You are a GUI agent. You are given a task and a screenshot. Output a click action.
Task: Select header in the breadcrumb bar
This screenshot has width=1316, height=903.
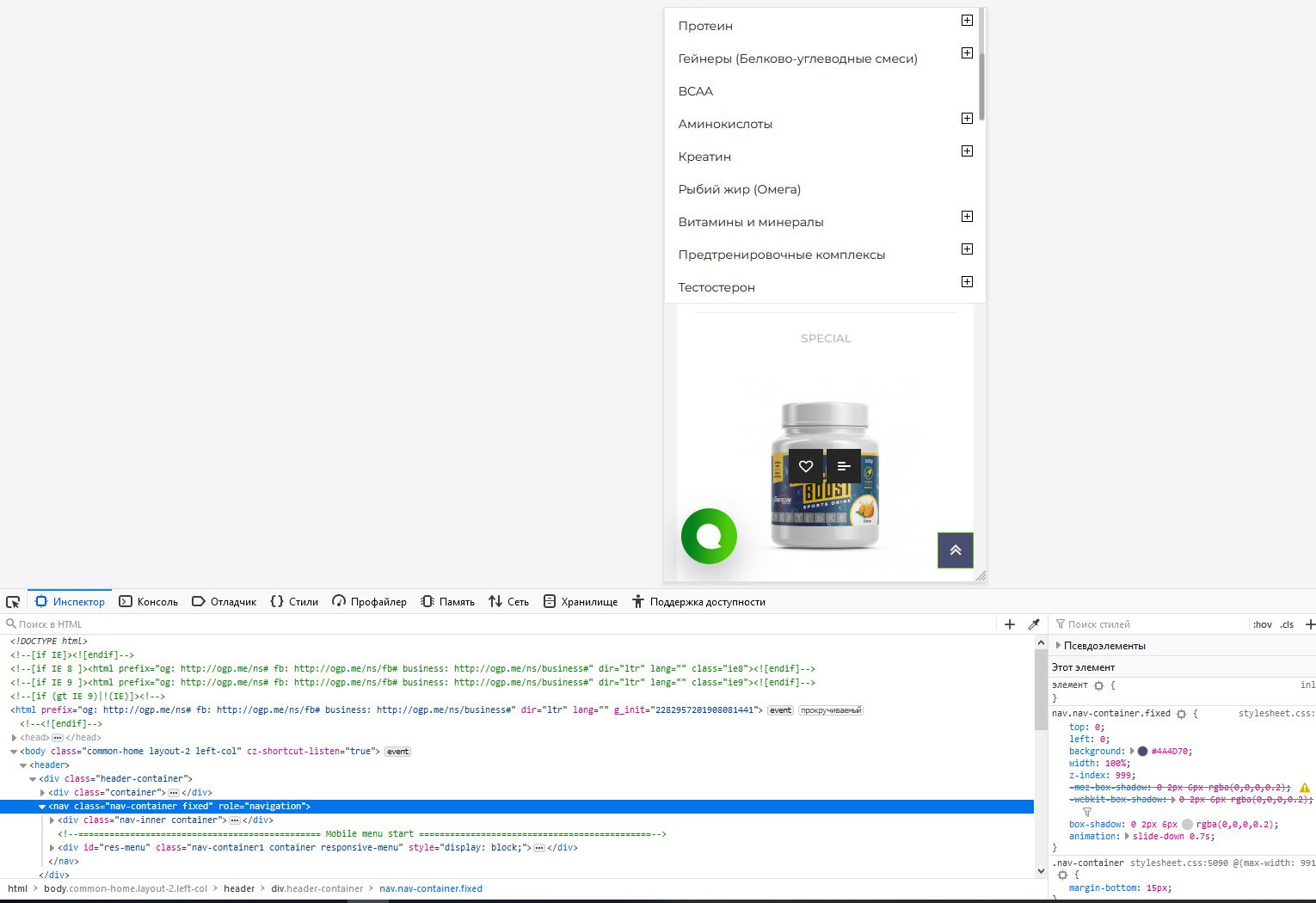[x=239, y=888]
